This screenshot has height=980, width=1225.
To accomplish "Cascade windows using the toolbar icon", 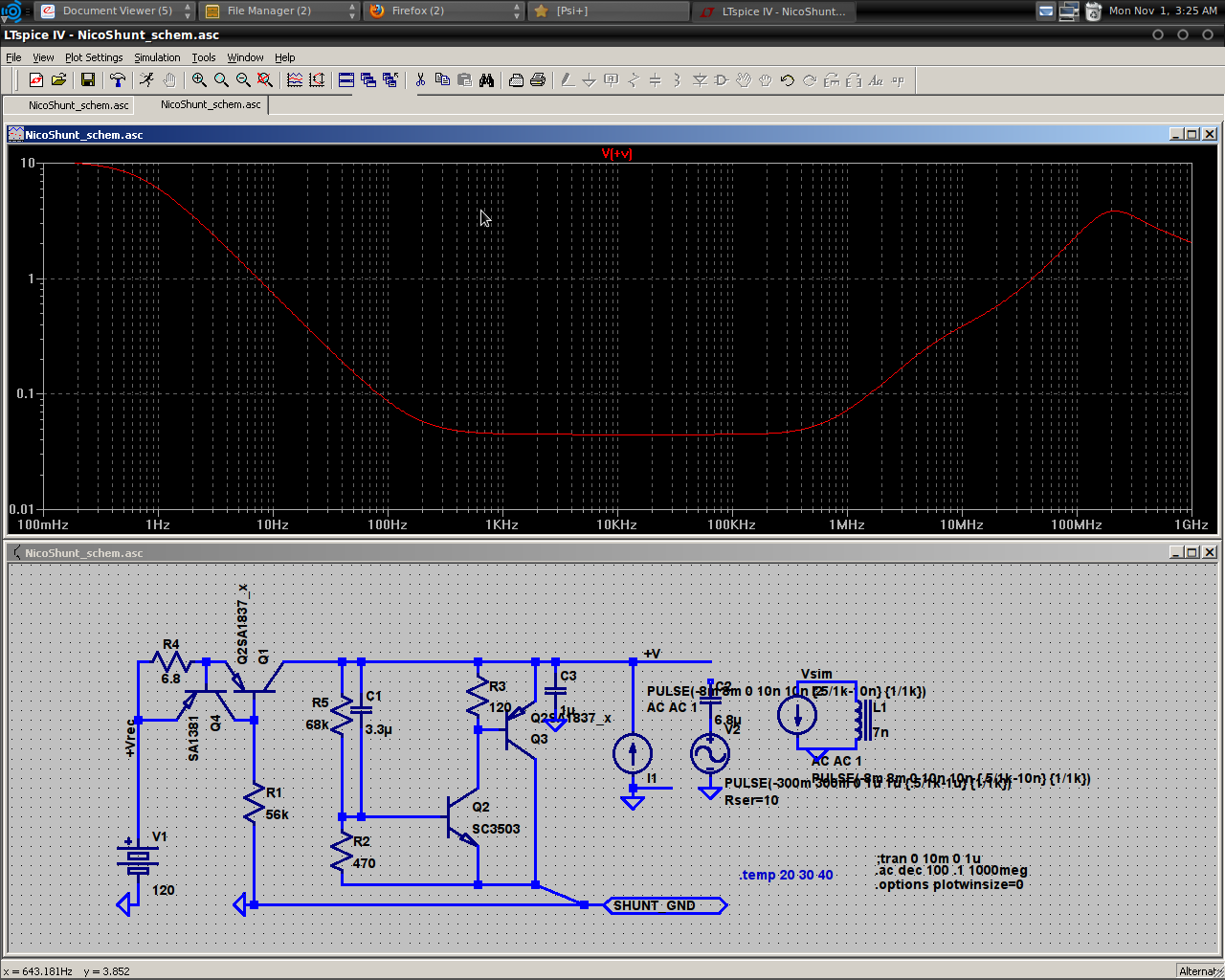I will pyautogui.click(x=368, y=80).
